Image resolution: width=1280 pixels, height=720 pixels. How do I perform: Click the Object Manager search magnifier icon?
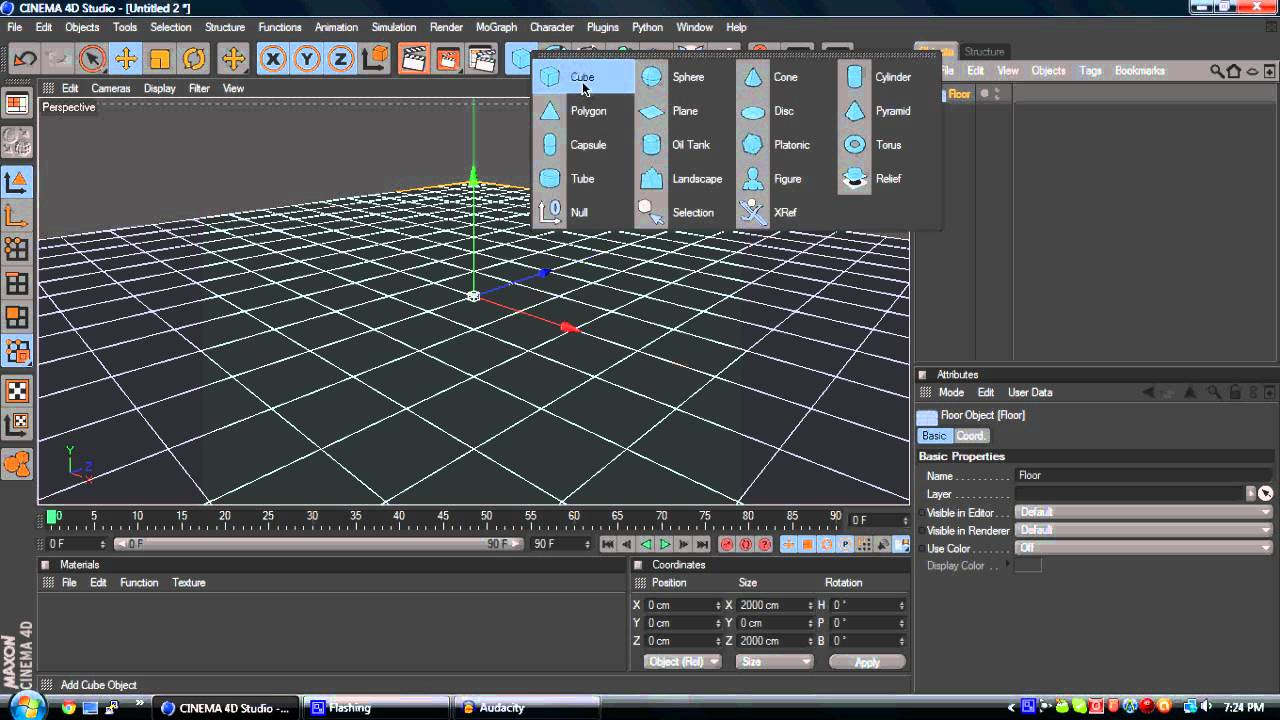click(x=1216, y=71)
